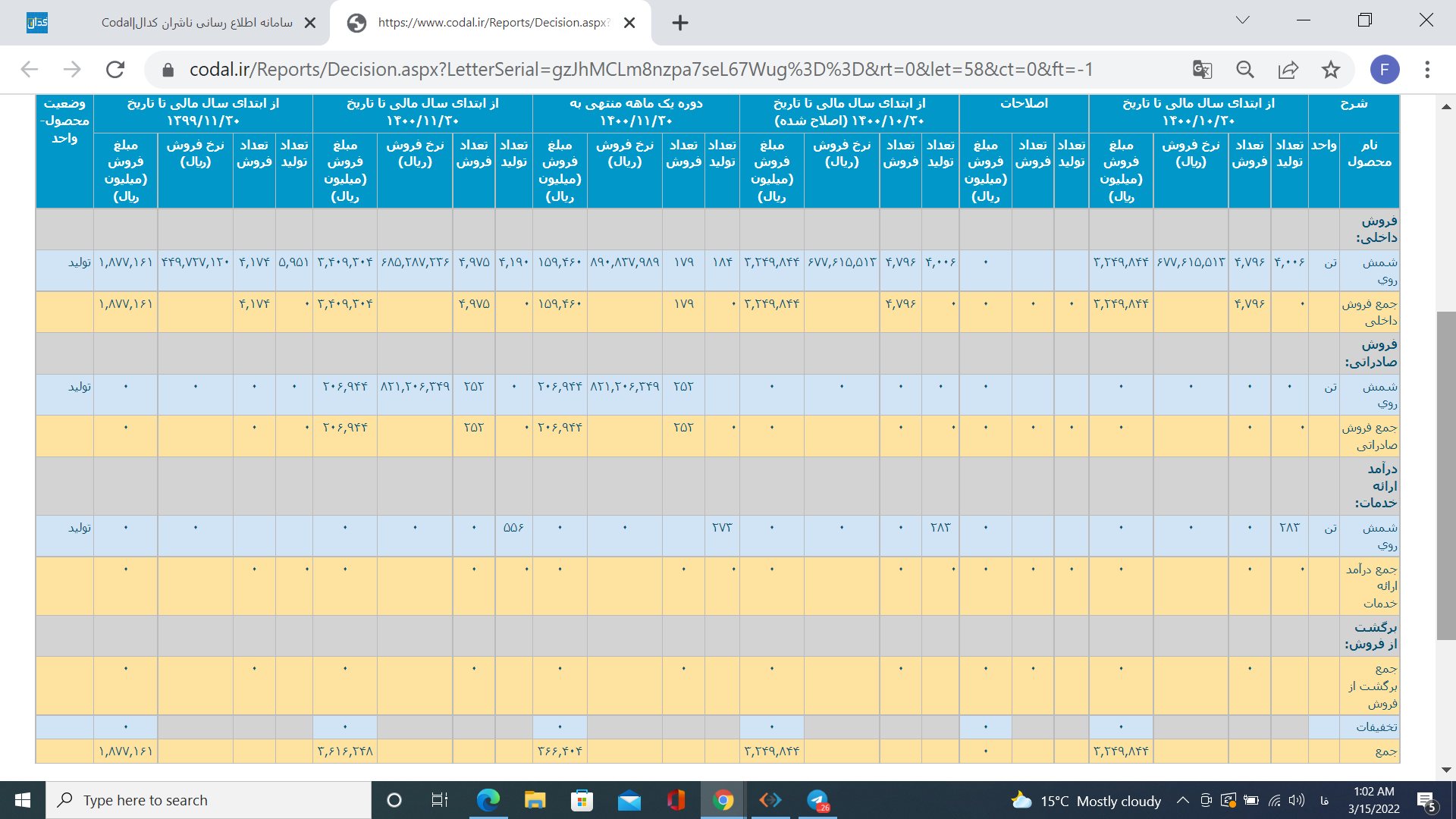This screenshot has width=1456, height=819.
Task: Click the vertical scrollbar thumb
Action: pyautogui.click(x=1446, y=475)
